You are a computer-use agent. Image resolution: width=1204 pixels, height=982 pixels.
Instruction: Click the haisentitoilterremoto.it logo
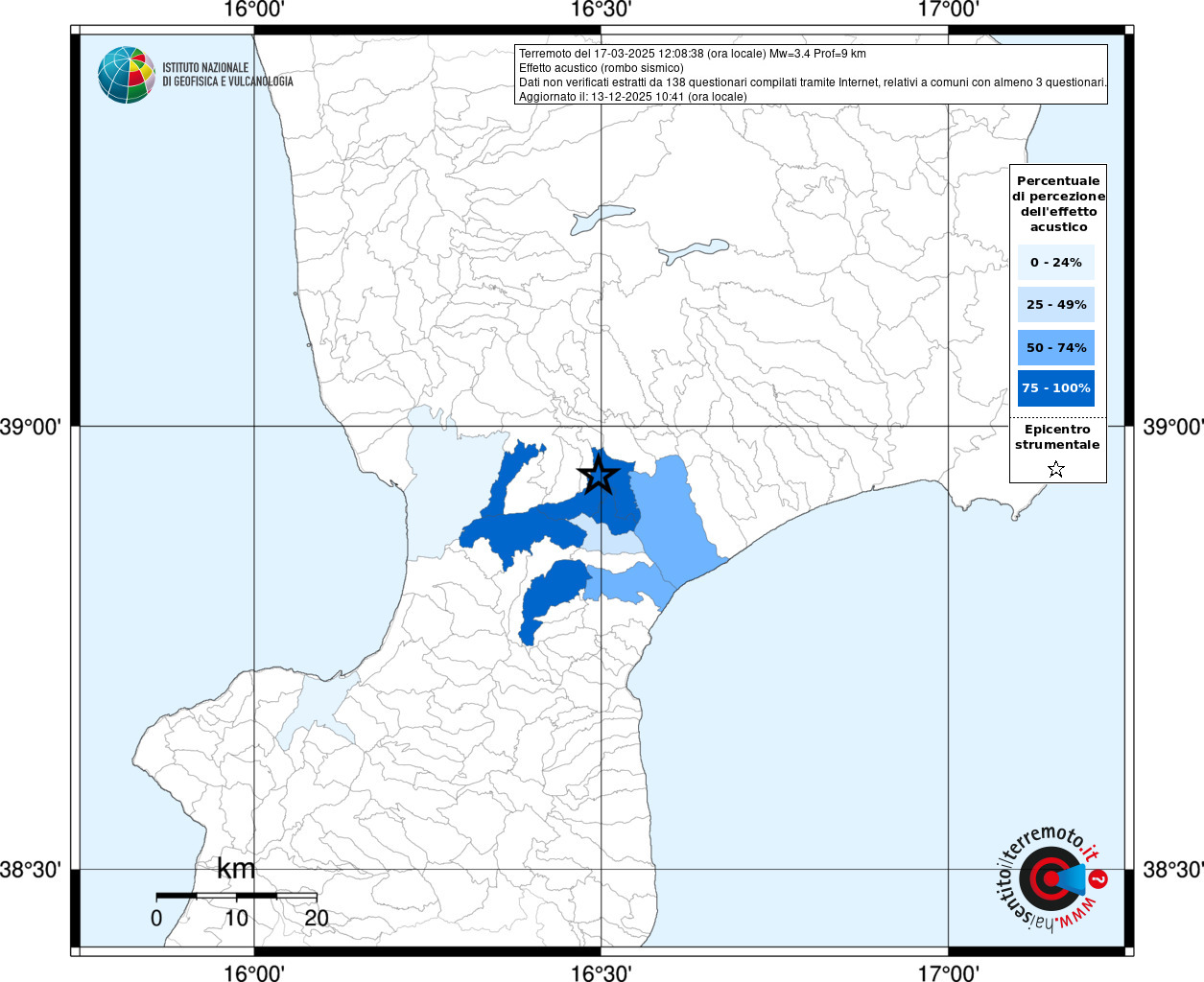[1051, 878]
